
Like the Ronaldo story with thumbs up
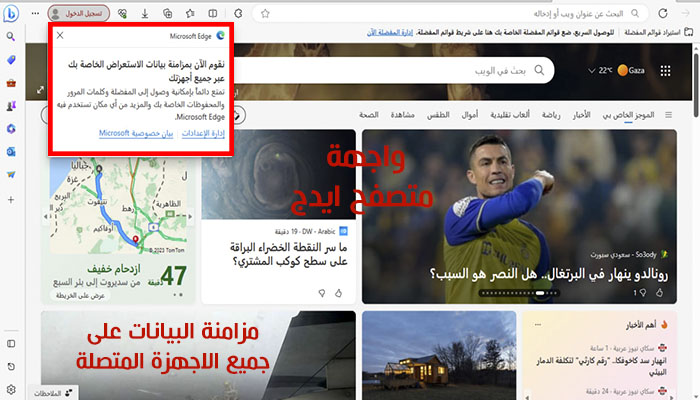pyautogui.click(x=659, y=292)
